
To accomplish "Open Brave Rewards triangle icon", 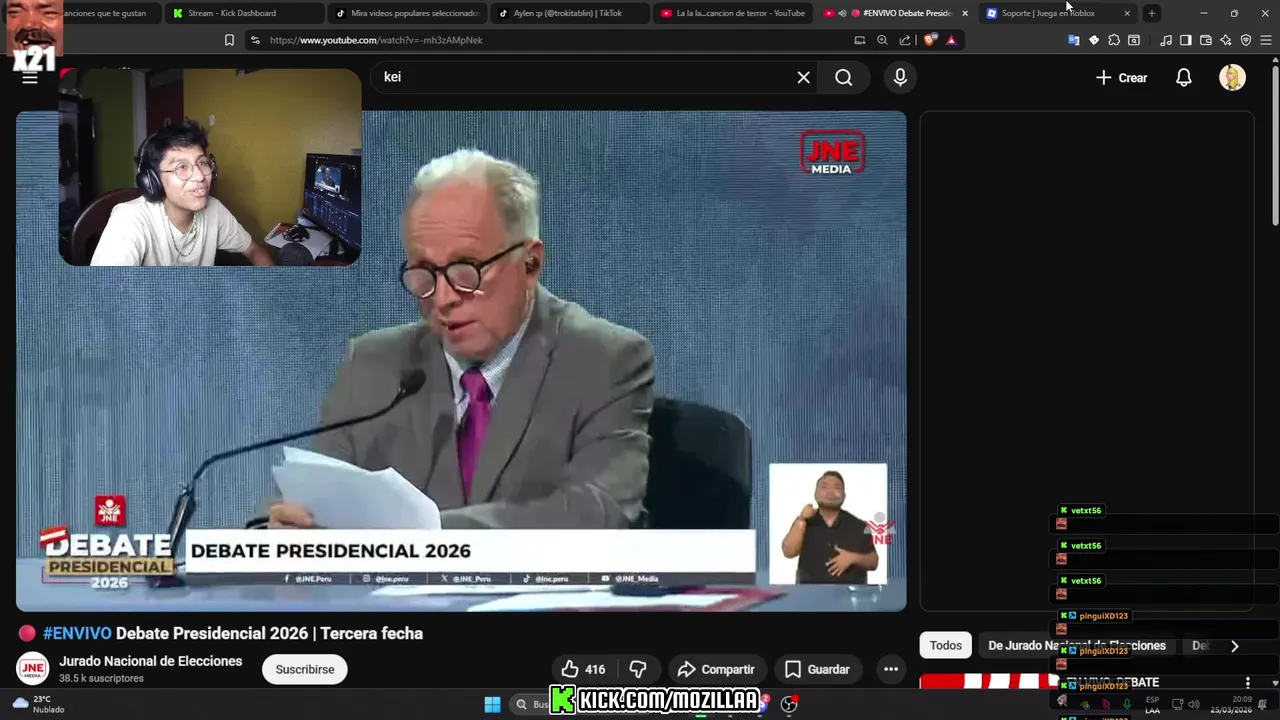I will (x=951, y=40).
